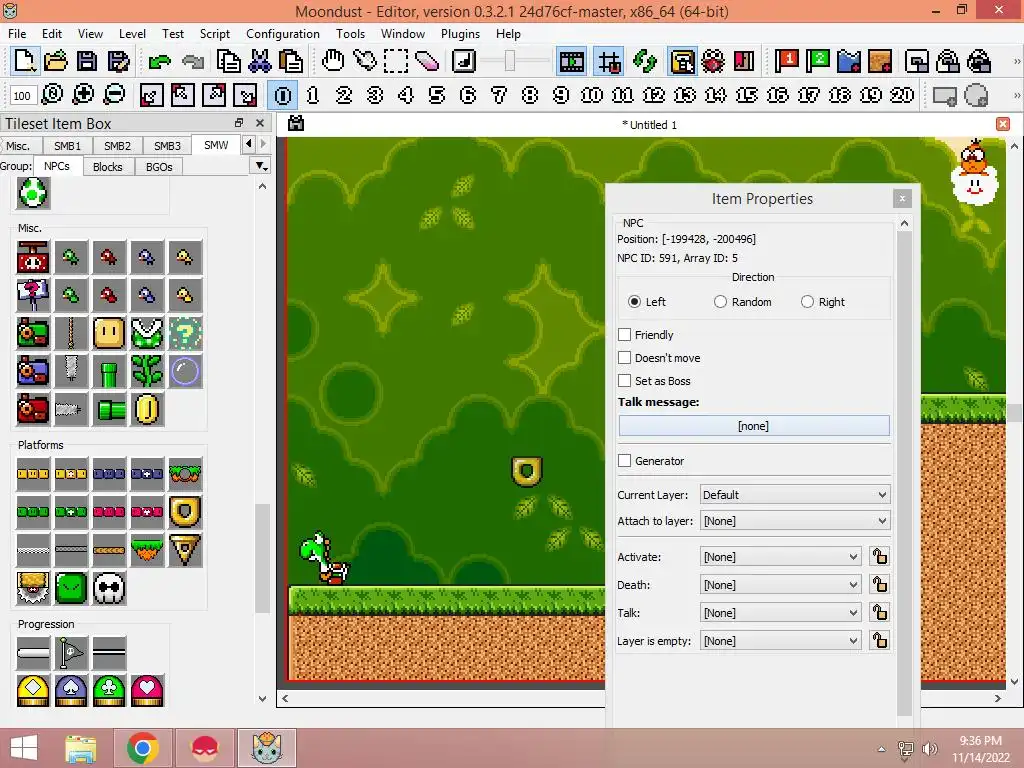Select the gold coin NPC tile
This screenshot has width=1024, height=768.
pos(147,410)
